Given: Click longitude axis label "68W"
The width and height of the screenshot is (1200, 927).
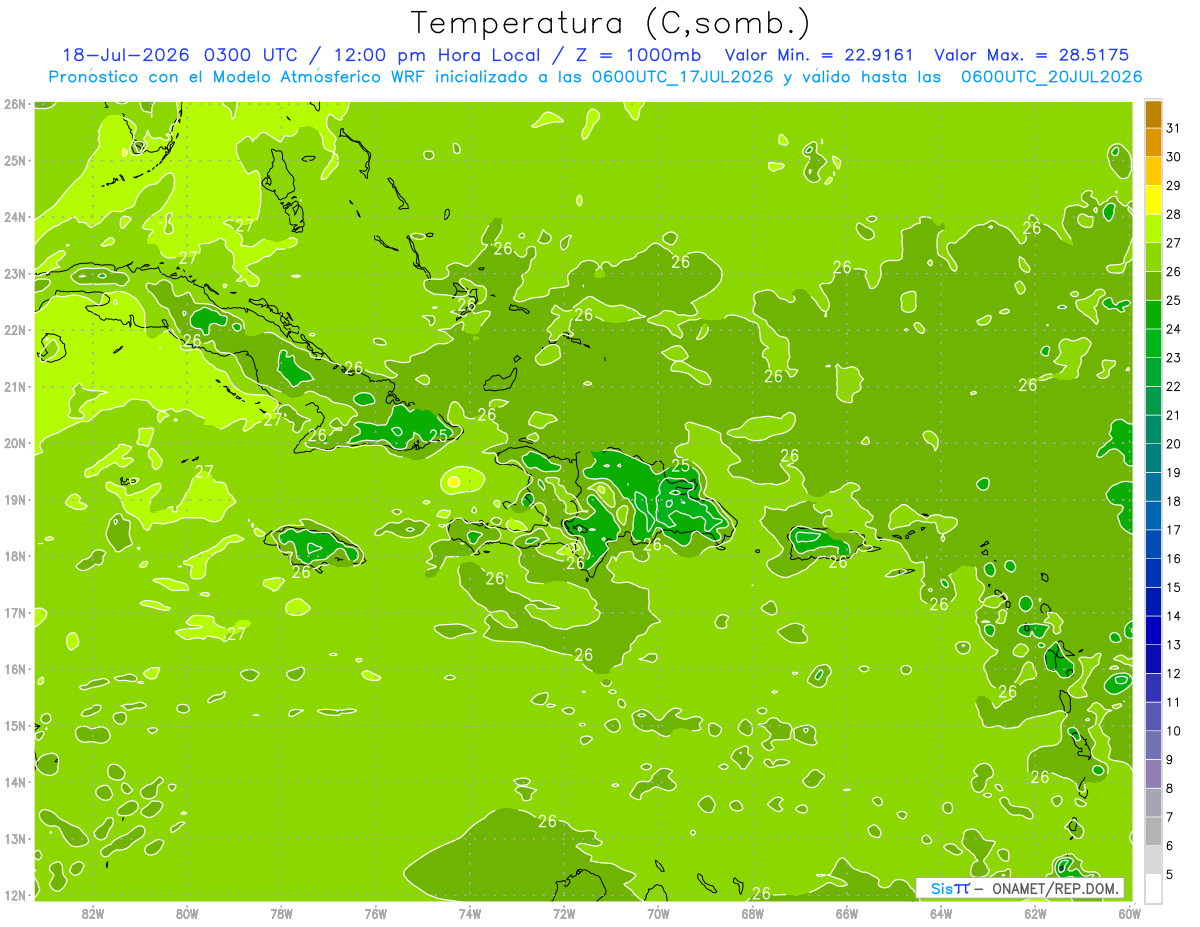Looking at the screenshot, I should pyautogui.click(x=753, y=913).
